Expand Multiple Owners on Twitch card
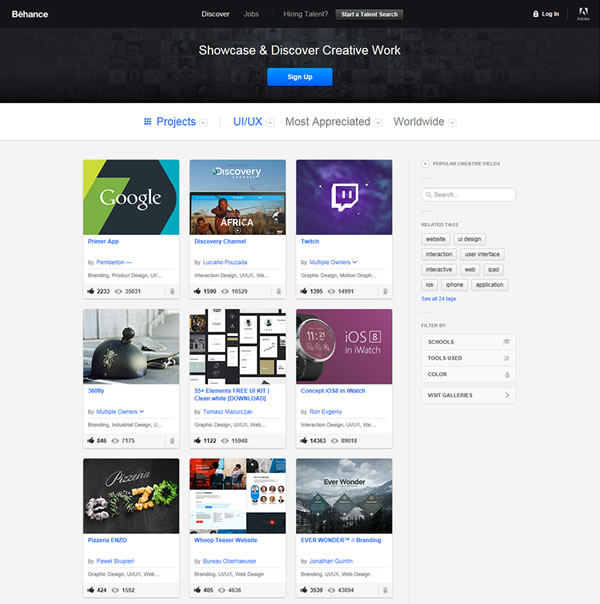Viewport: 600px width, 604px height. [355, 262]
